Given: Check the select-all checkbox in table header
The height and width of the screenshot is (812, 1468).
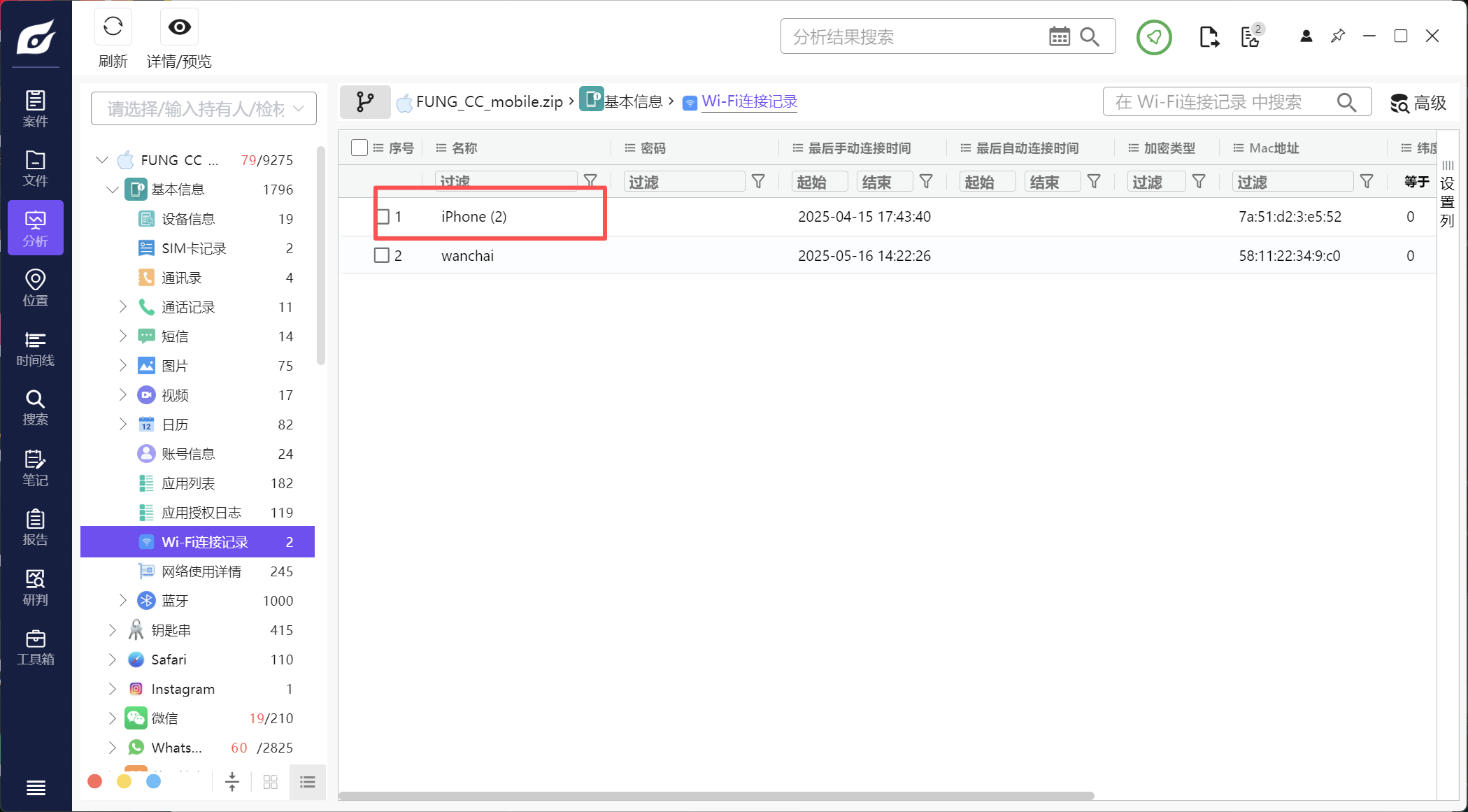Looking at the screenshot, I should [359, 148].
